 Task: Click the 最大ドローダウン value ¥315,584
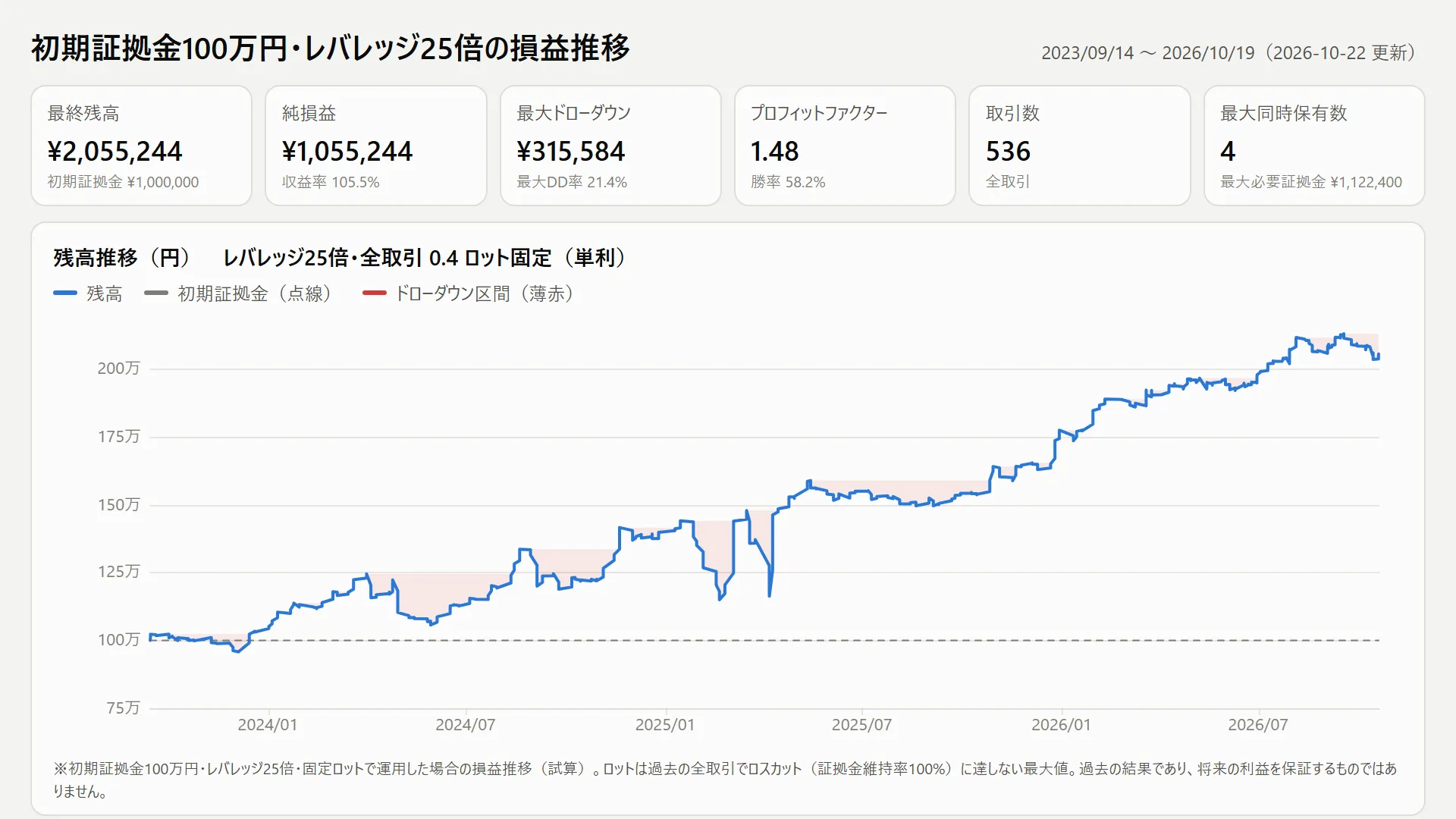coord(571,152)
